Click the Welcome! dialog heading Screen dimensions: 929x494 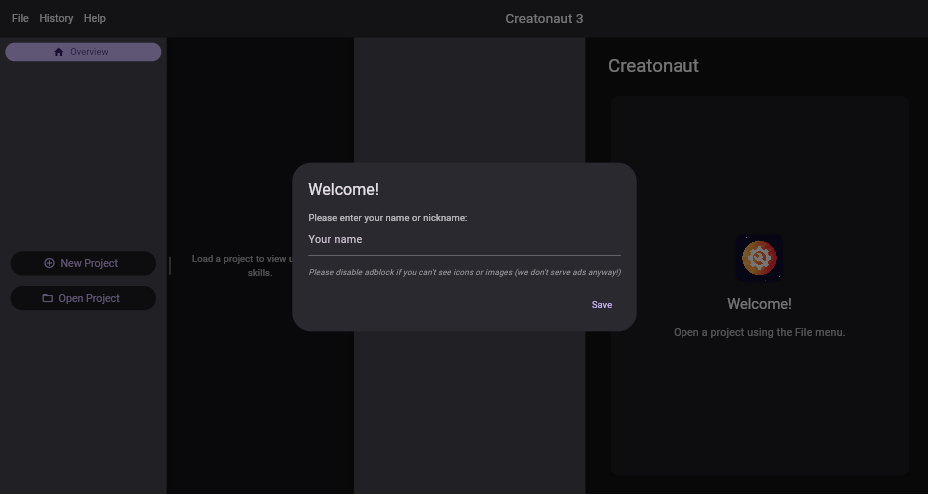(343, 190)
